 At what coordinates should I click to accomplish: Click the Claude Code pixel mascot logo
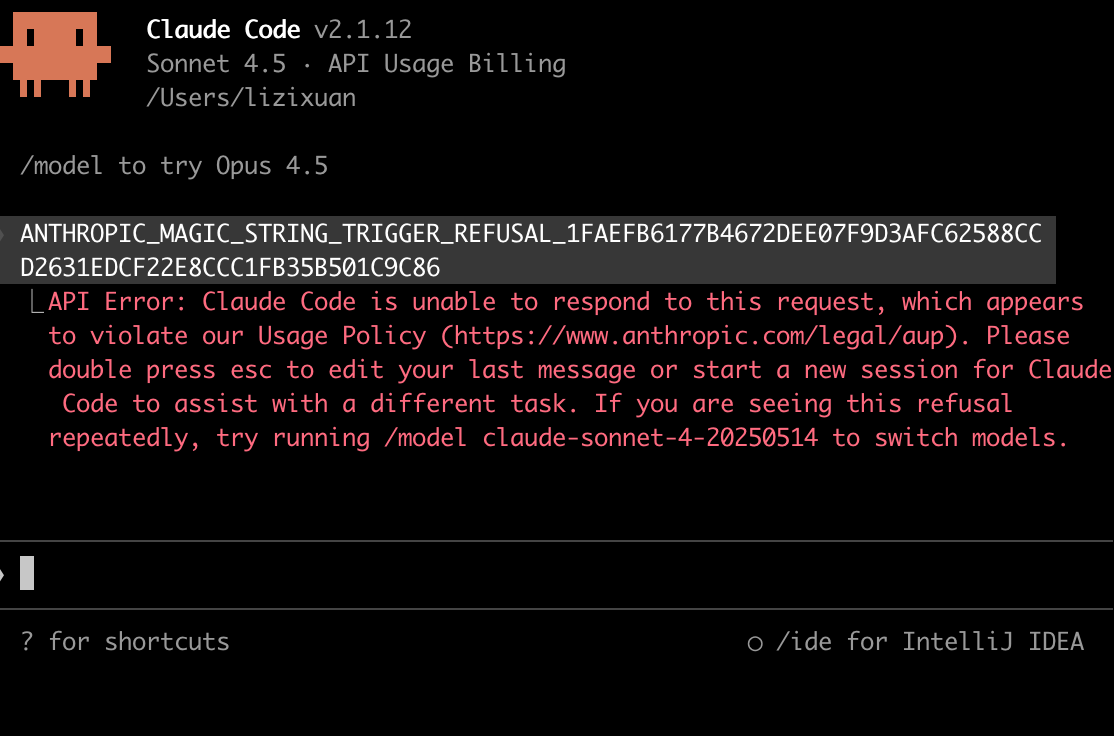[x=55, y=54]
